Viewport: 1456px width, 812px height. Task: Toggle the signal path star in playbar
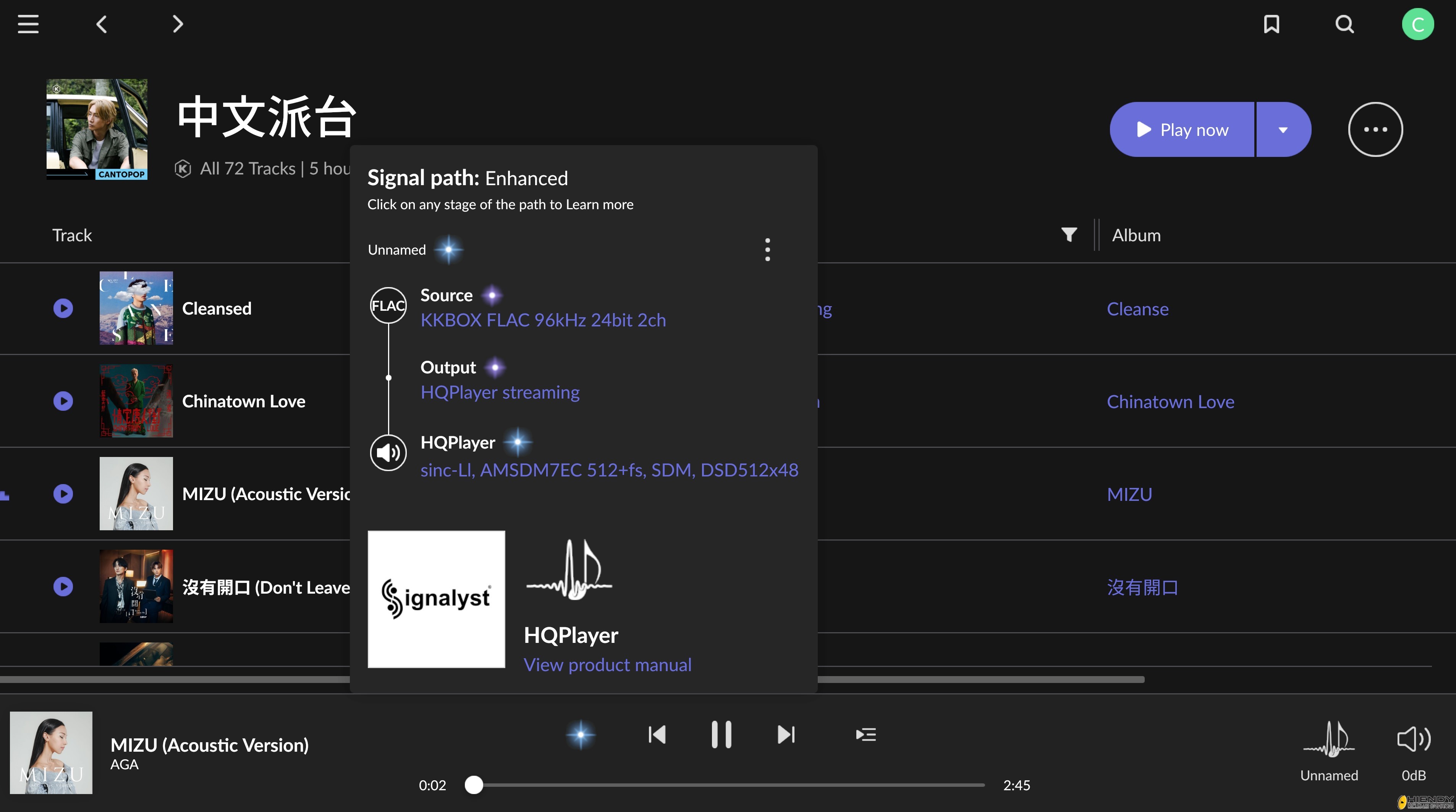(581, 735)
